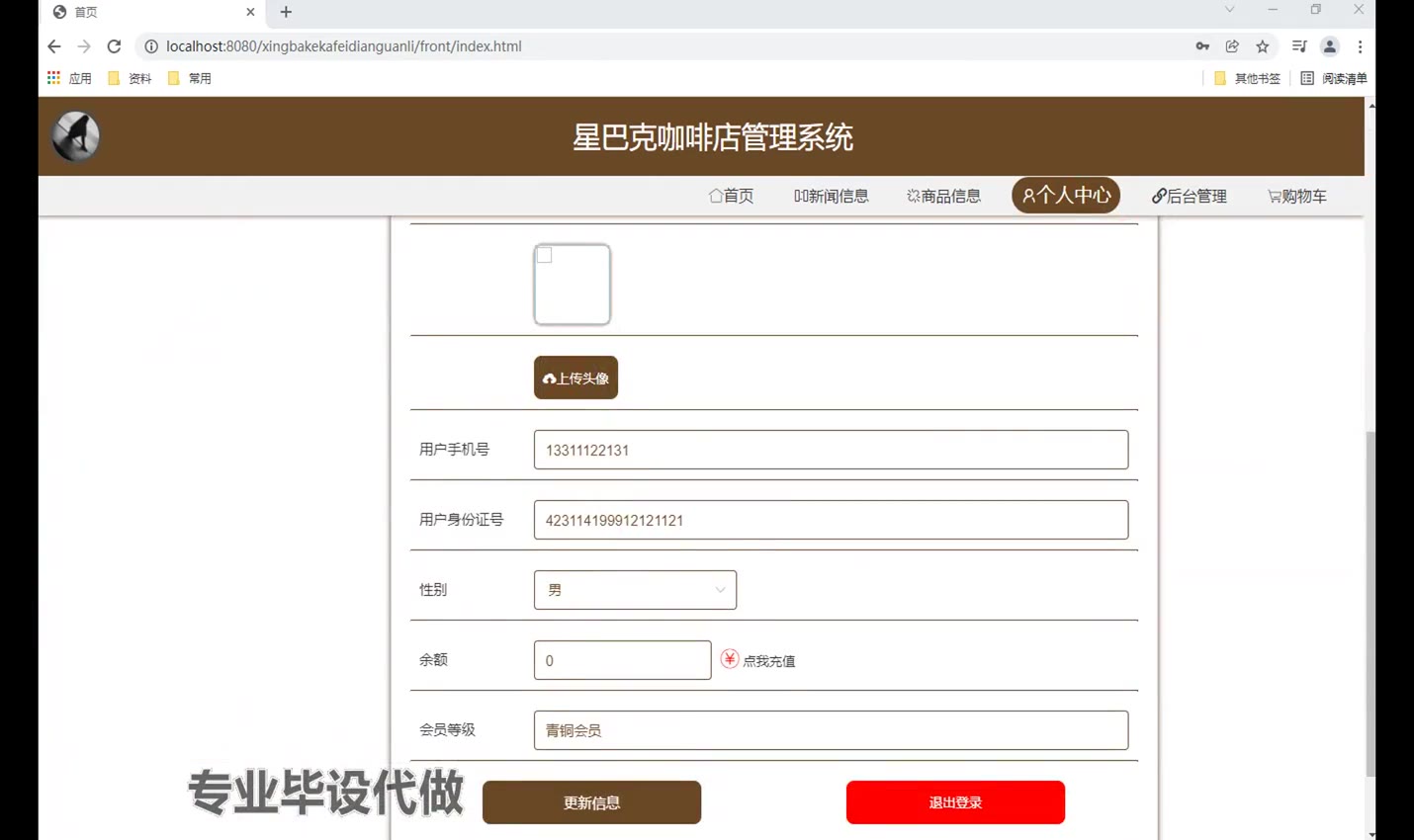Open the tab search dropdown chevron
The width and height of the screenshot is (1414, 840).
(x=1229, y=10)
